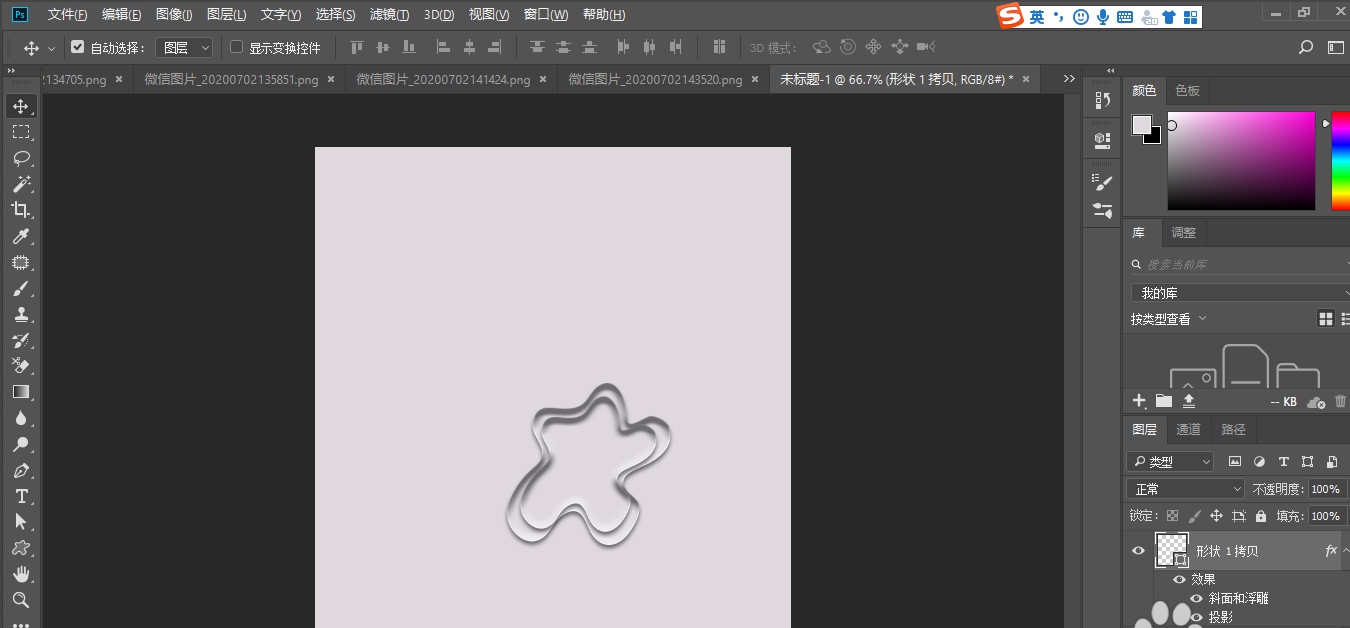
Task: Open the 我的库 library dropdown
Action: coord(1240,293)
